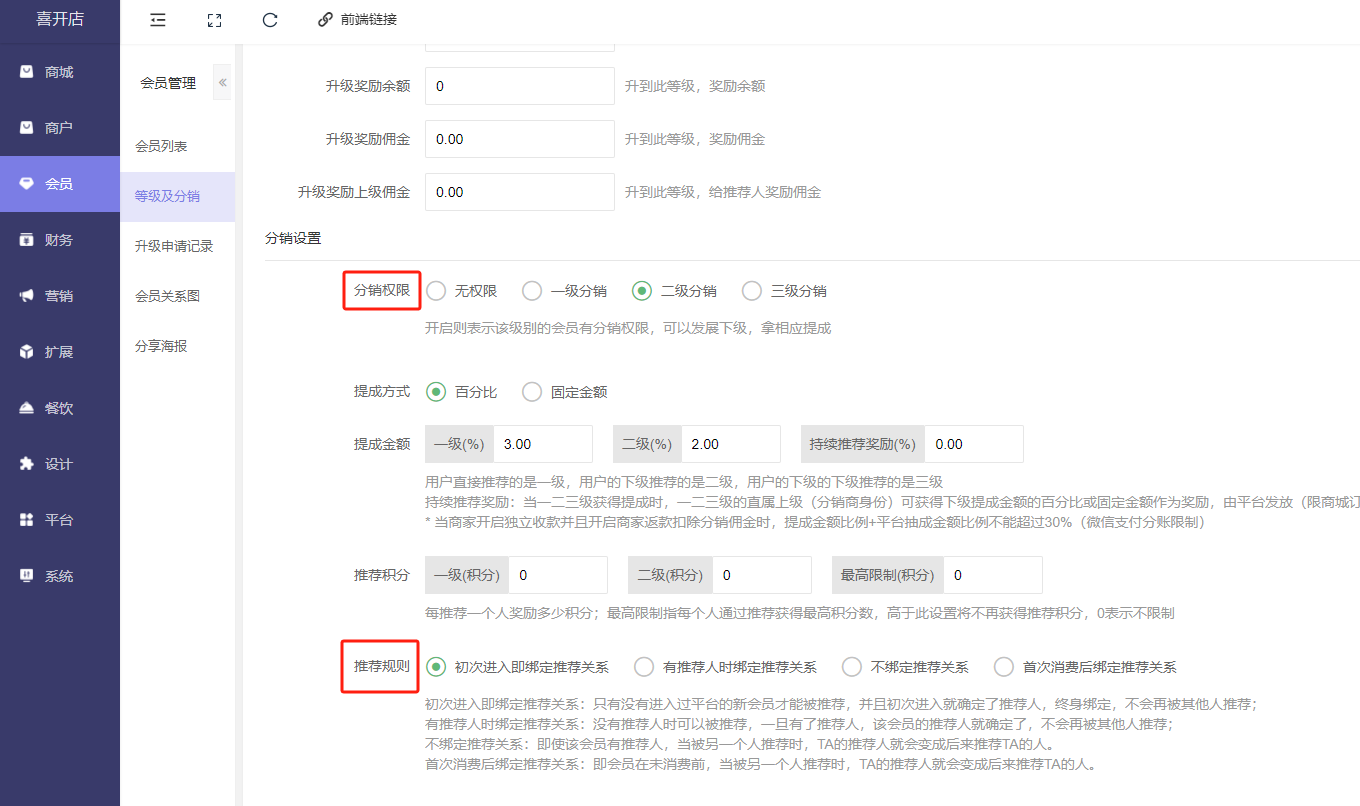This screenshot has width=1360, height=806.
Task: Click the link icon beside 前端链接
Action: click(x=325, y=20)
